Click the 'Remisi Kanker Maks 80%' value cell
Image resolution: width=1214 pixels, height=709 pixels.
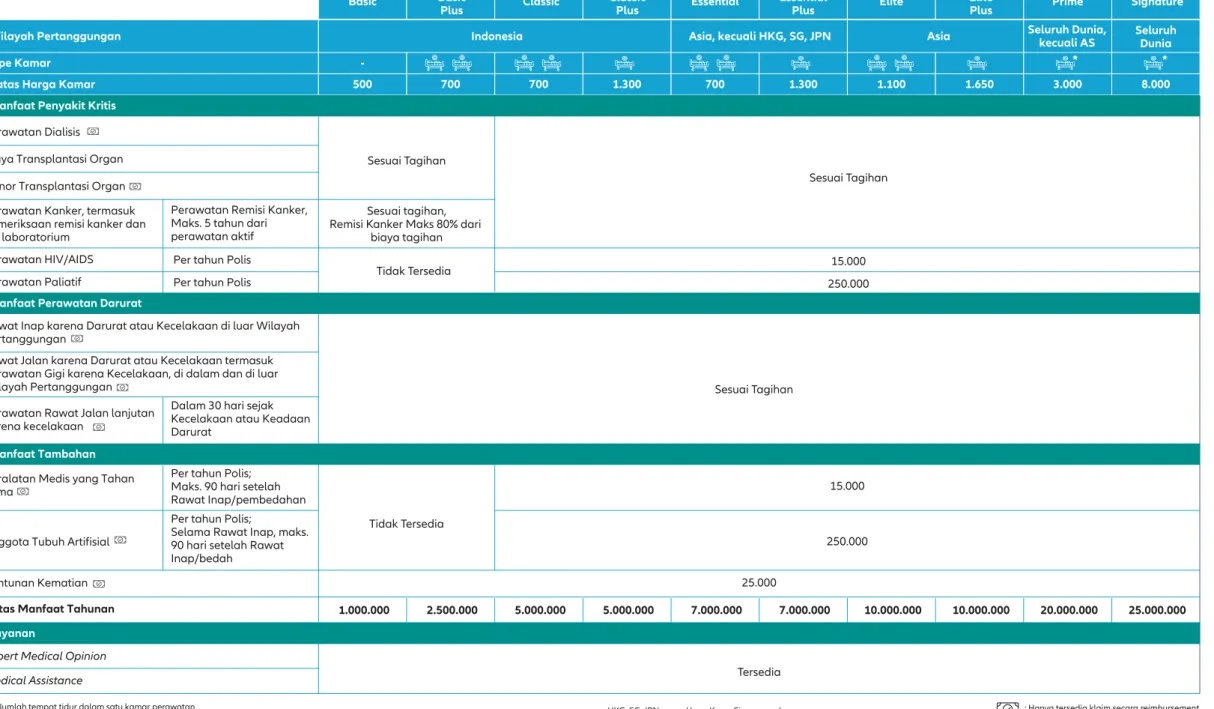pos(406,224)
